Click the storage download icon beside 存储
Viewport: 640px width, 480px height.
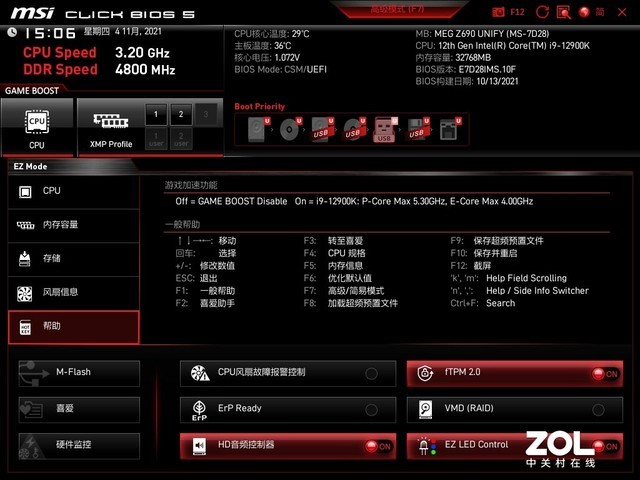[24, 259]
